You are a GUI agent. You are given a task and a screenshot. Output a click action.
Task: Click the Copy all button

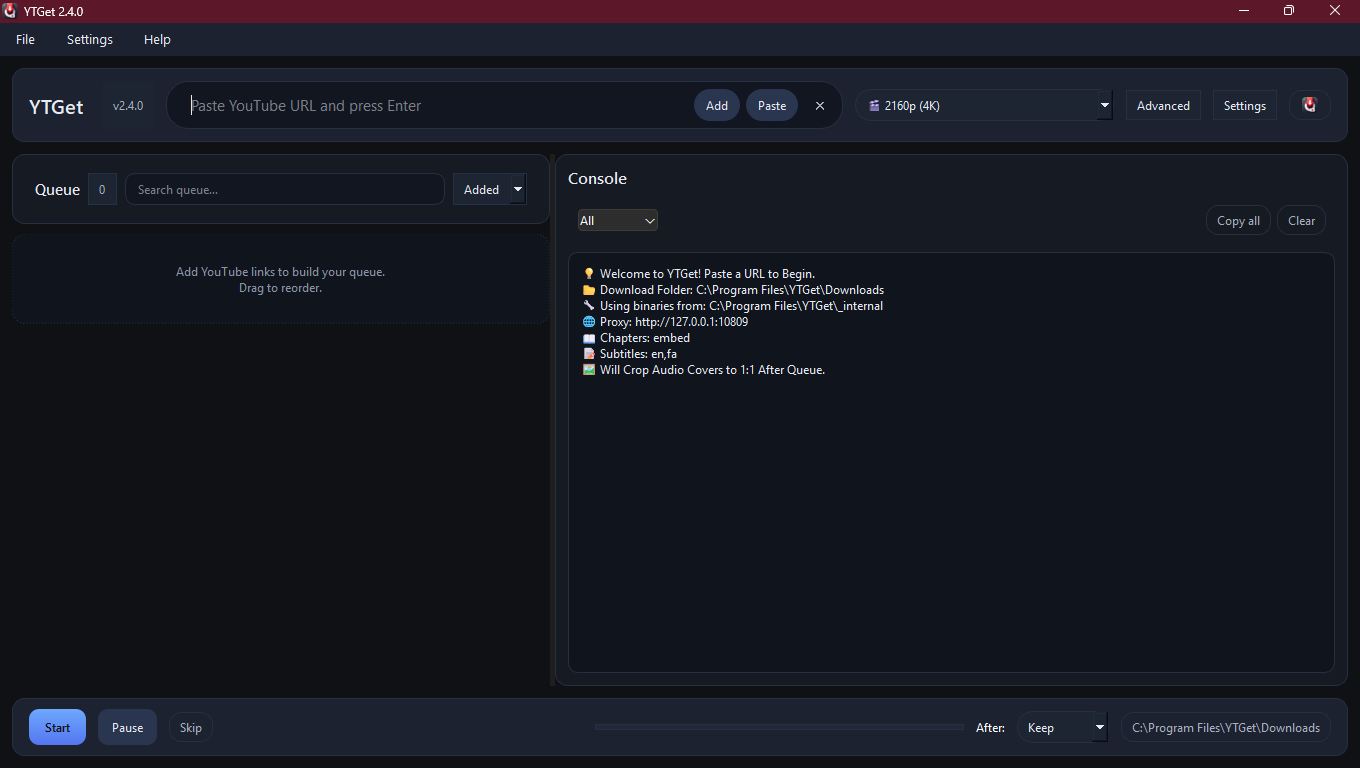[x=1238, y=220]
